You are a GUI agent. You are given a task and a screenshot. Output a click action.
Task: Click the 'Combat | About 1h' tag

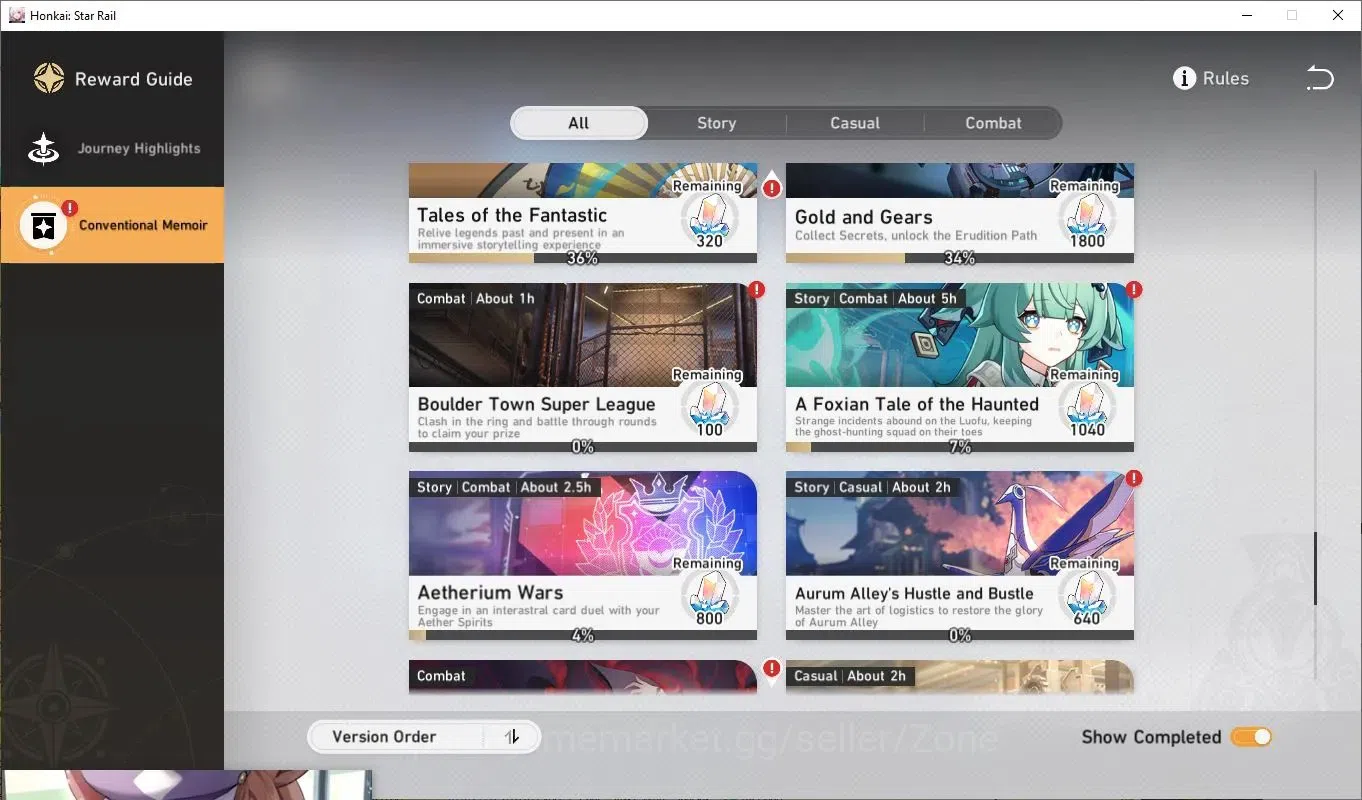476,298
